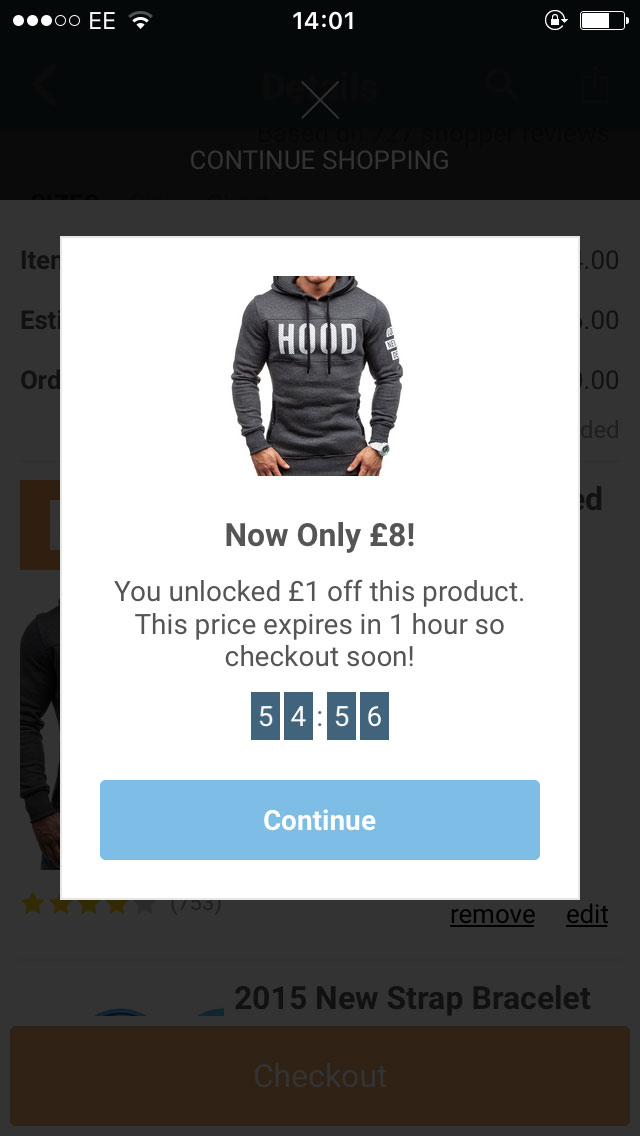This screenshot has width=640, height=1136.
Task: Tap the rotation lock status icon
Action: pos(556,21)
